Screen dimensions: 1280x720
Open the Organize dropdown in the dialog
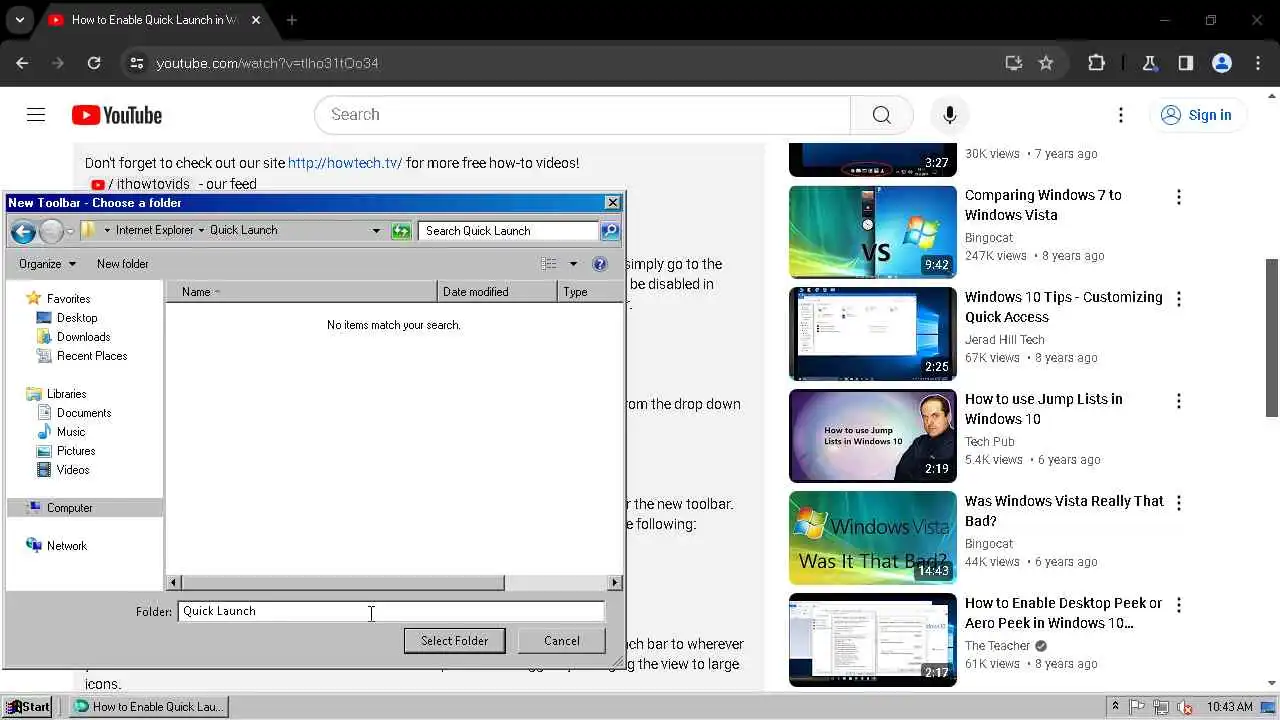47,264
